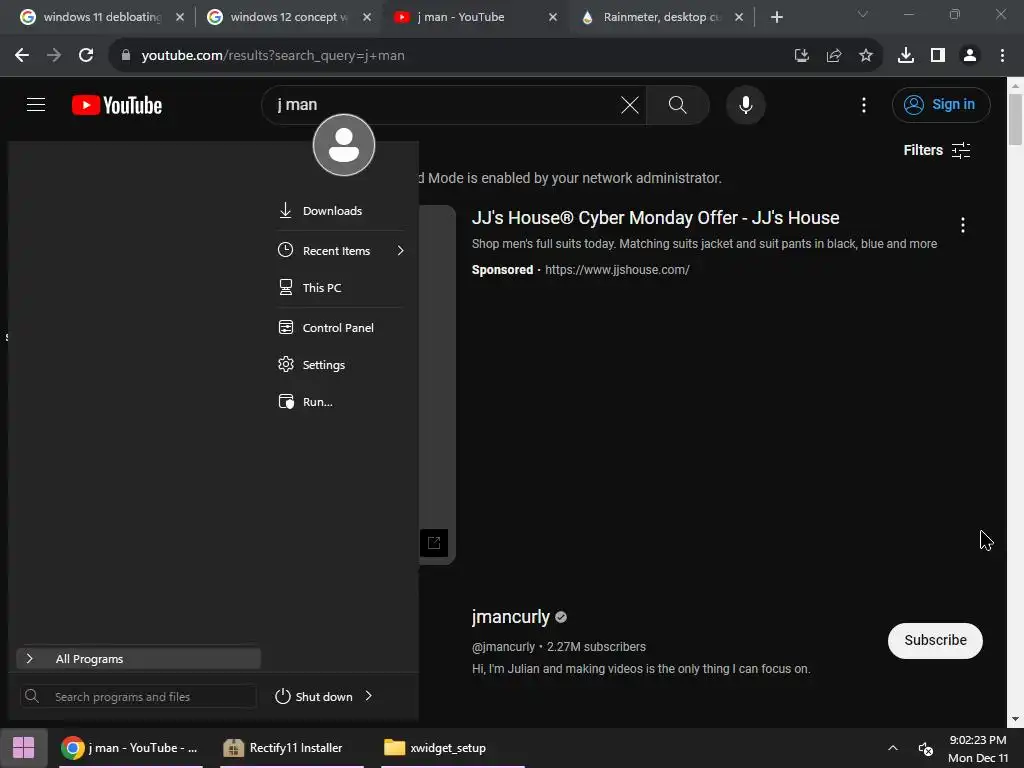The width and height of the screenshot is (1024, 768).
Task: Go forward in Chrome
Action: (54, 56)
